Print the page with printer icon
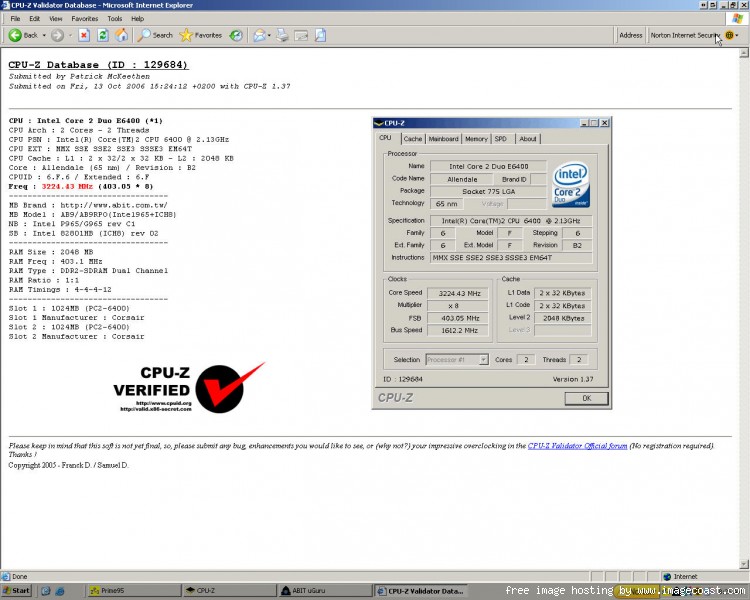Screen dimensions: 750x600 point(283,35)
